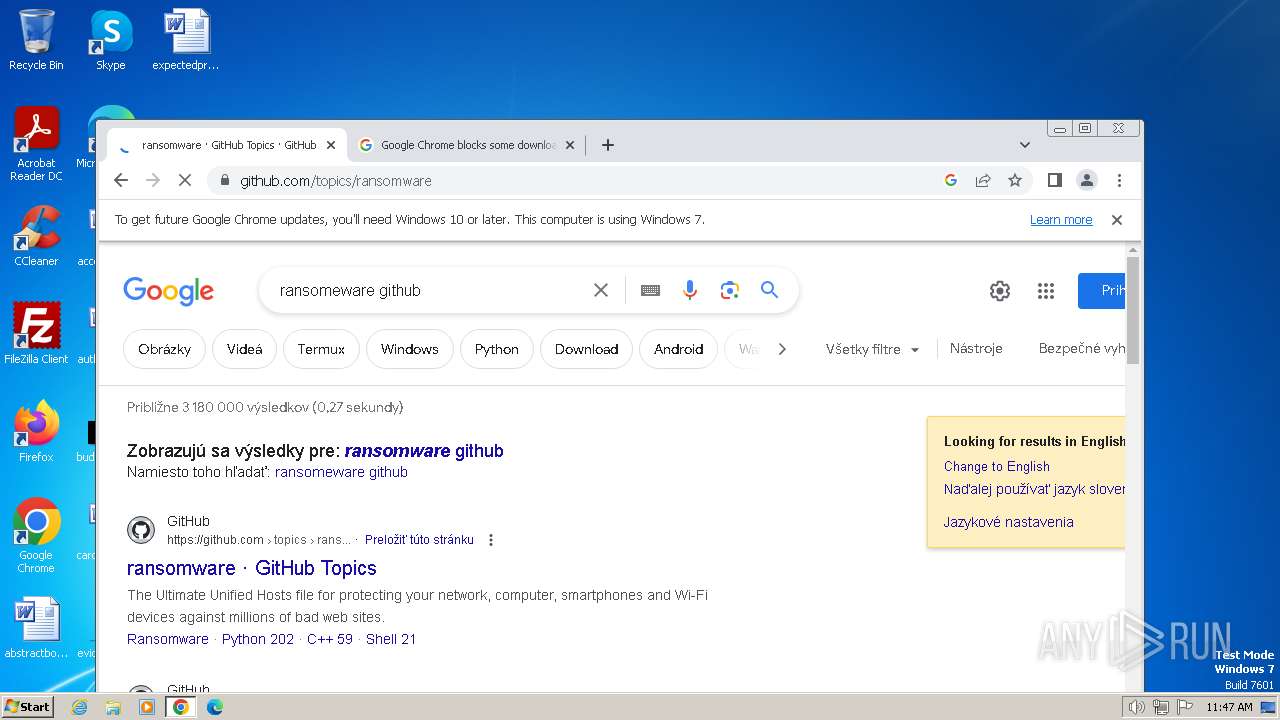Viewport: 1280px width, 720px height.
Task: Open Acrobat Reader DC shortcut
Action: pos(36,144)
